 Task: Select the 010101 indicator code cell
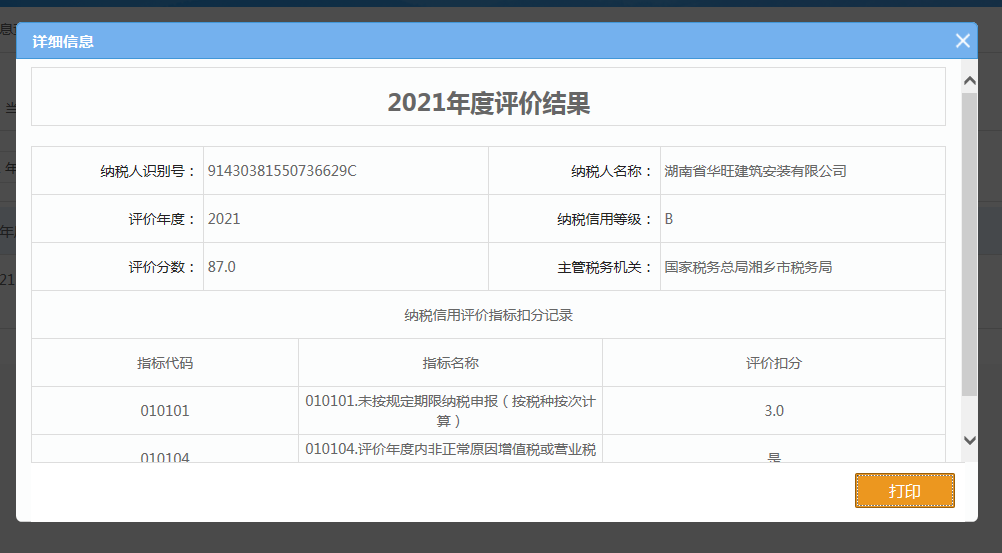pos(165,411)
